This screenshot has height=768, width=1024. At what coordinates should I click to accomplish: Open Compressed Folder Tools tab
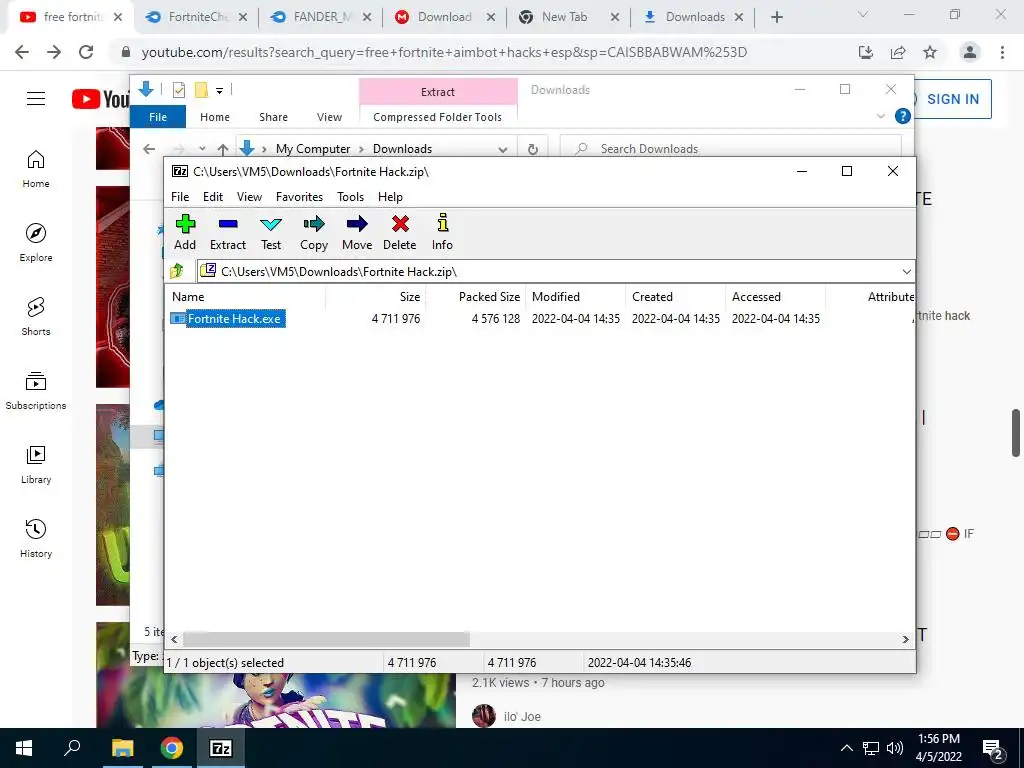438,117
